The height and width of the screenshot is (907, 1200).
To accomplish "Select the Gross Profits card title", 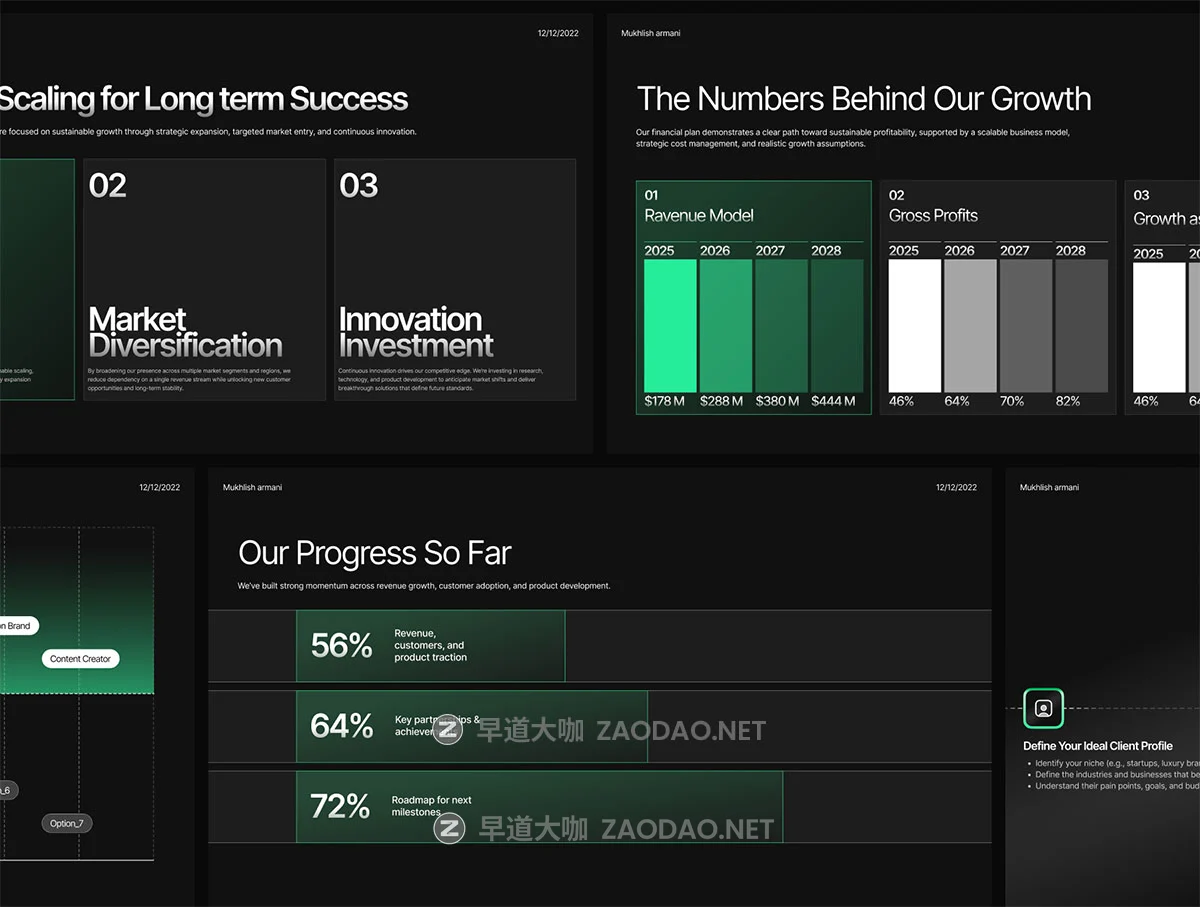I will click(933, 216).
